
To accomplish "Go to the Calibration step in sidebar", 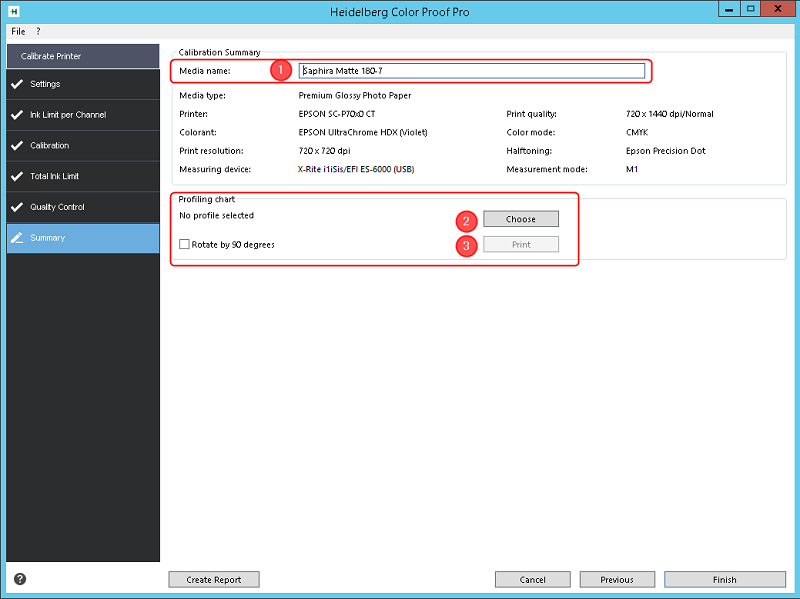I will coord(83,145).
